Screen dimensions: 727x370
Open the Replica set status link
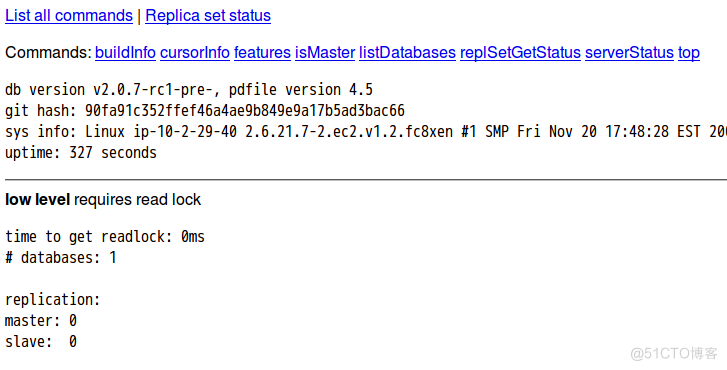click(x=208, y=16)
